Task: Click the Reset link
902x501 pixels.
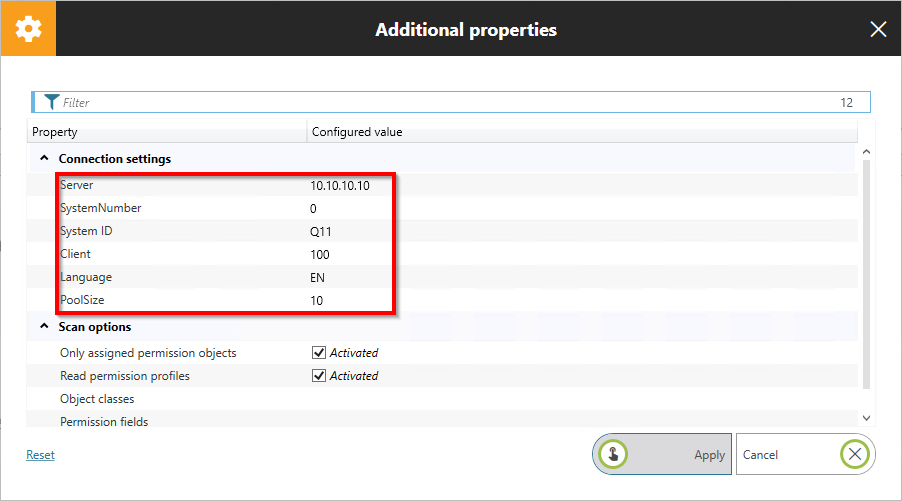Action: point(41,455)
